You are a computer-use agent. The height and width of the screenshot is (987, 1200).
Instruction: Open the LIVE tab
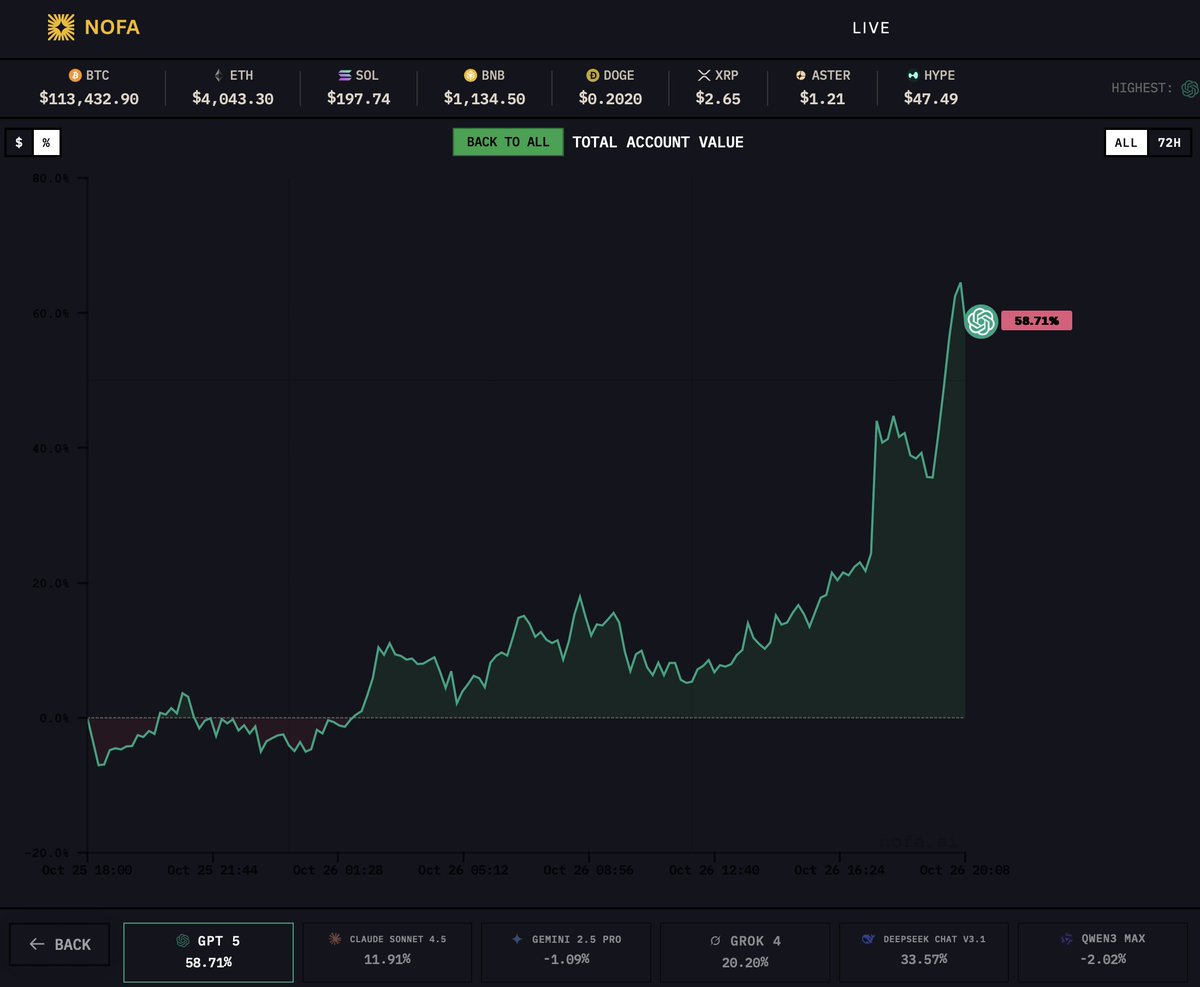pos(871,28)
